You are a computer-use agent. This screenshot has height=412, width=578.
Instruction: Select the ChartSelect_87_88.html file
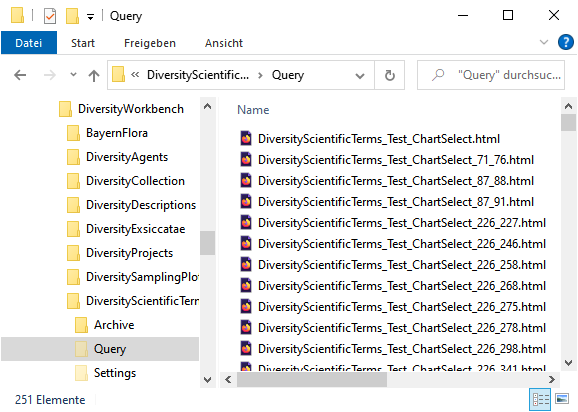(396, 181)
